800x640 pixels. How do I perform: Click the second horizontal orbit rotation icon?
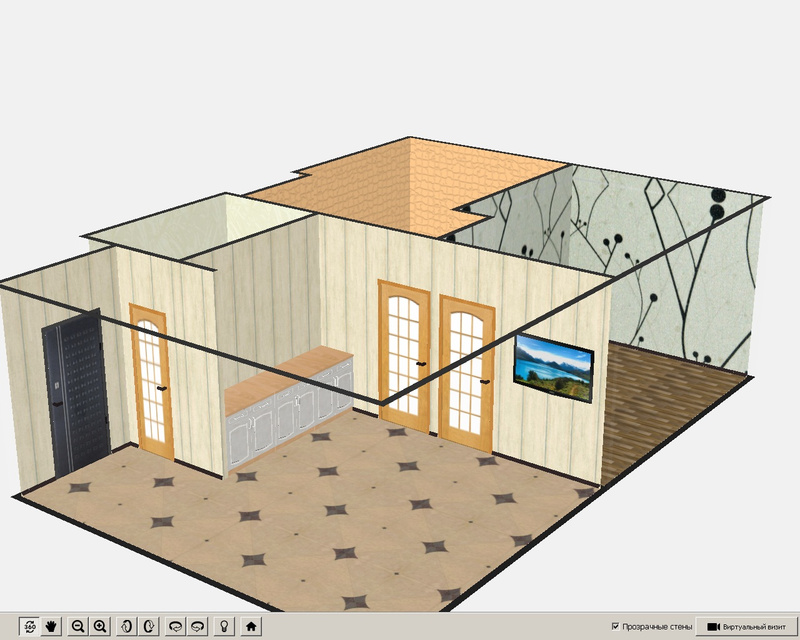coord(198,626)
